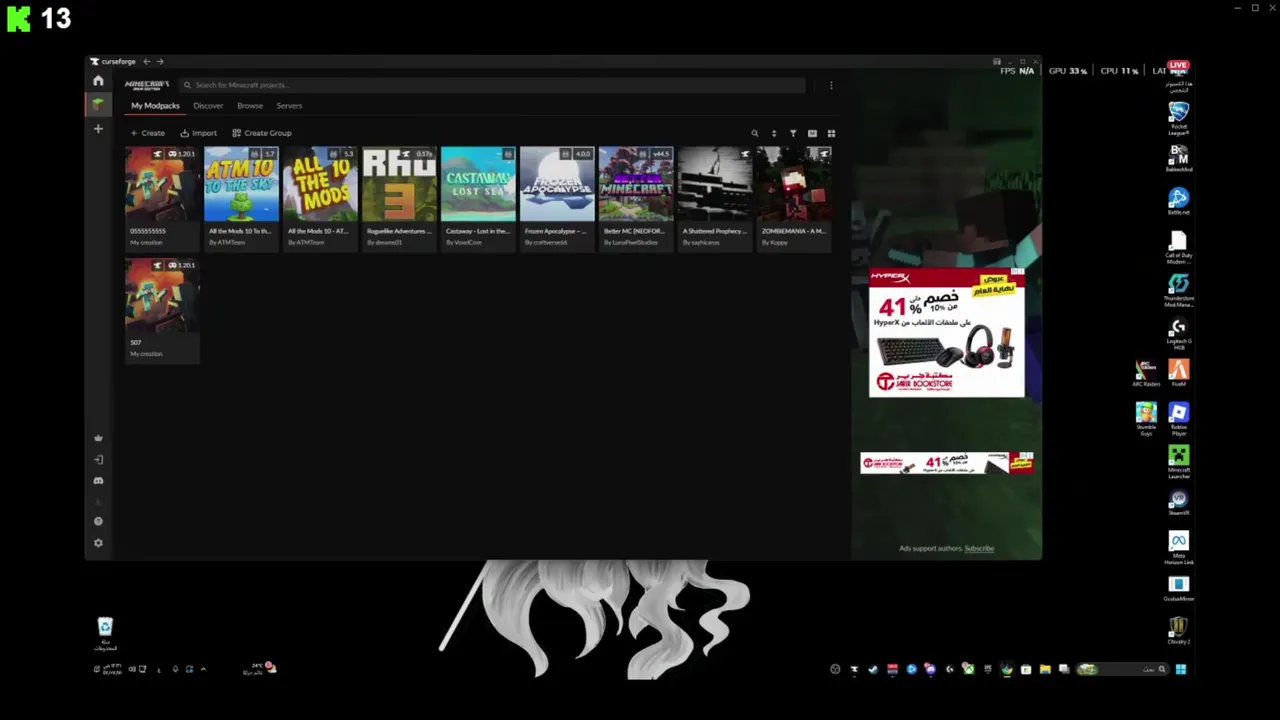Open the Stumble Guys desktop icon
The width and height of the screenshot is (1280, 720).
(x=1146, y=419)
